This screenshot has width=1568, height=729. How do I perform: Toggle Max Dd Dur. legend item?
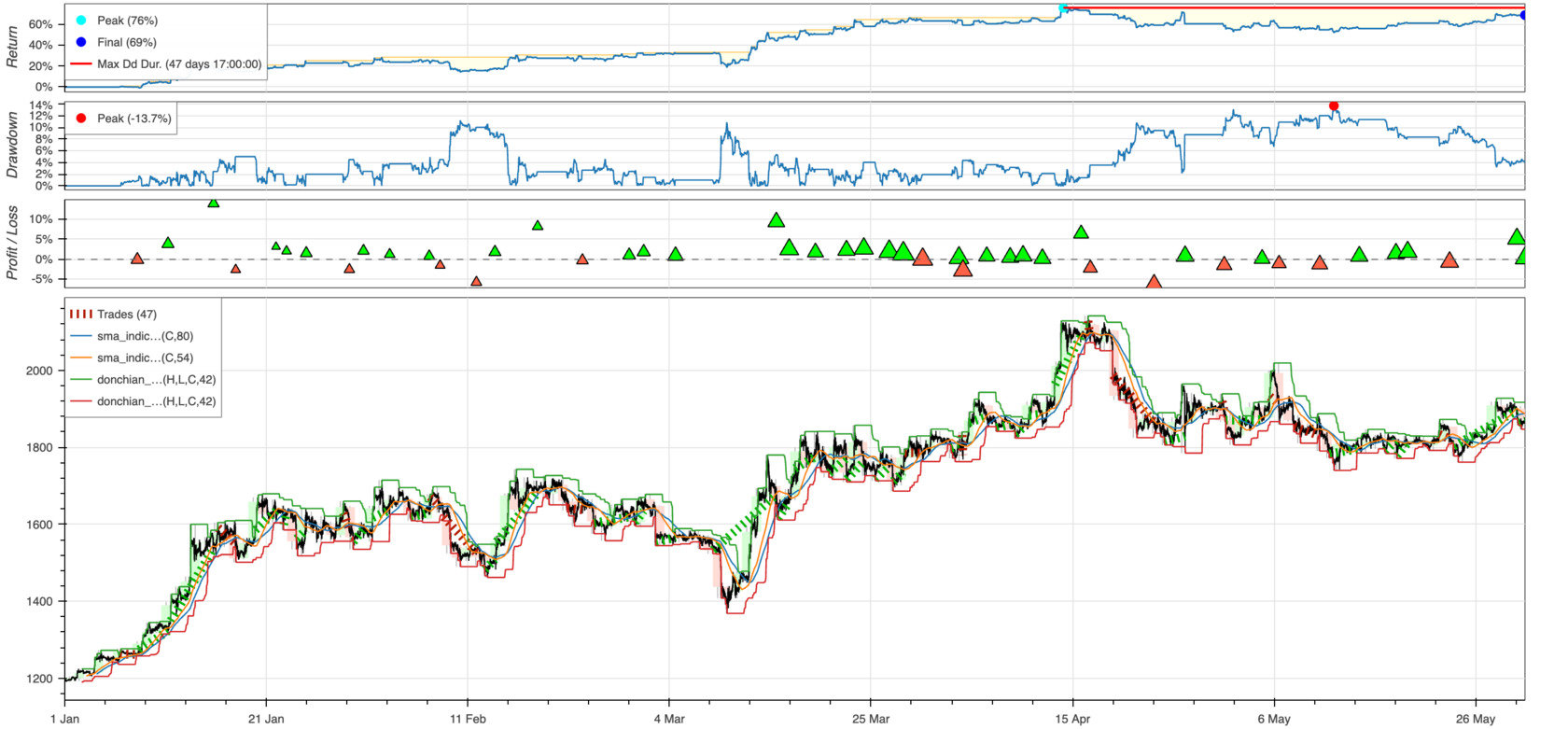(x=179, y=64)
